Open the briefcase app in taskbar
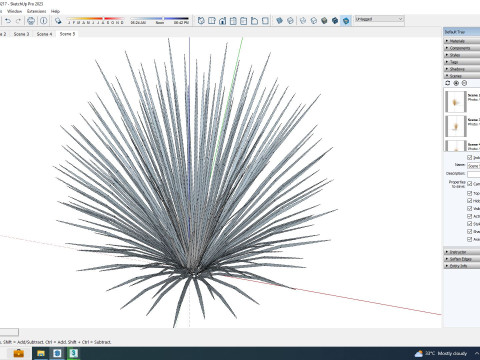480x360 pixels. pyautogui.click(x=19, y=353)
